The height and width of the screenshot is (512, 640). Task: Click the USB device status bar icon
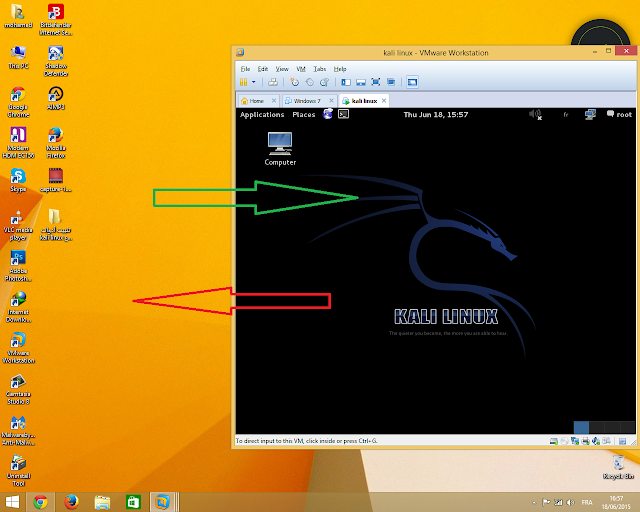[607, 441]
